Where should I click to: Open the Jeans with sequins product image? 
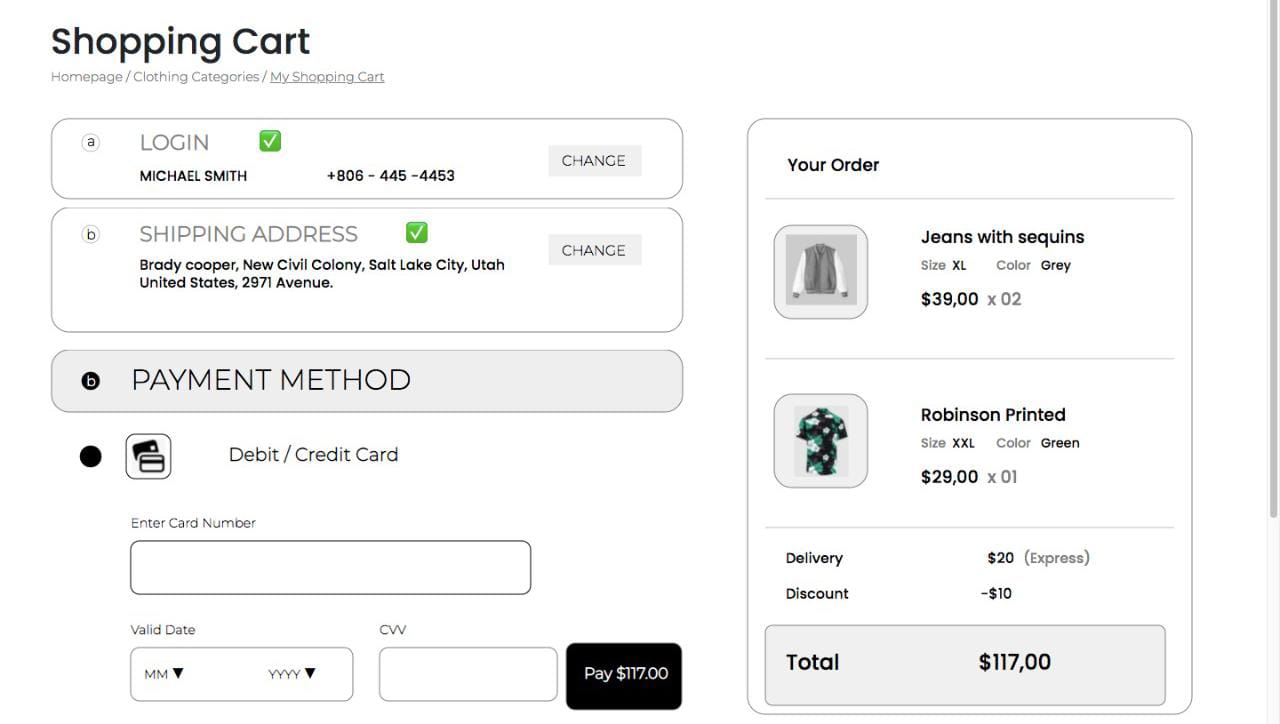tap(820, 271)
